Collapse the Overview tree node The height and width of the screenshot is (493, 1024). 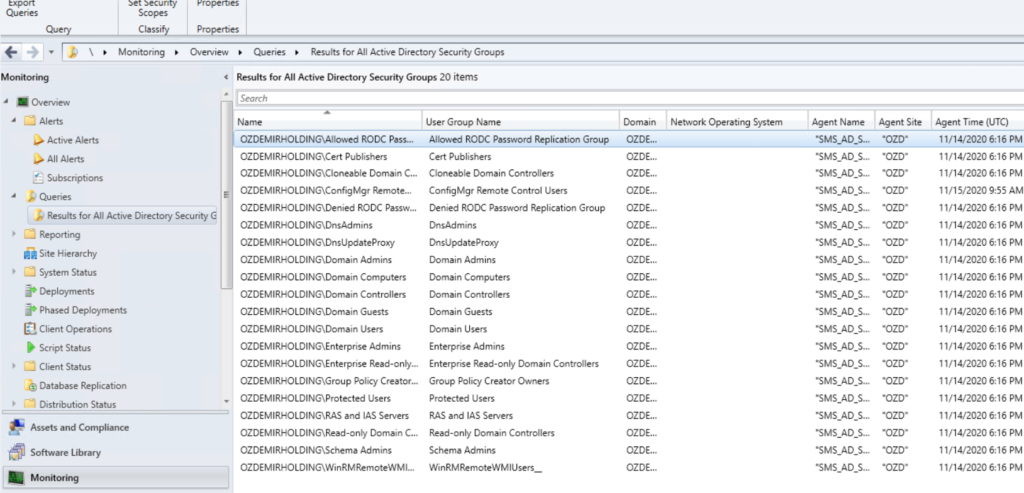click(6, 102)
